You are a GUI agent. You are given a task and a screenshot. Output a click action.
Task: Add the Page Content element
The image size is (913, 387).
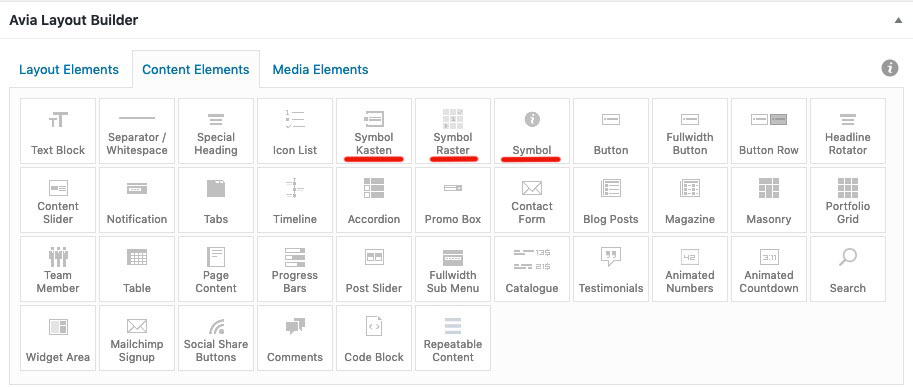click(216, 269)
